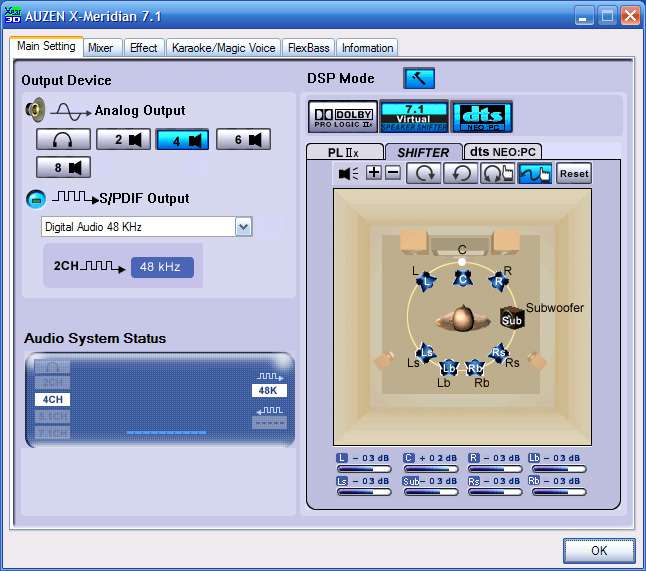Click the Analog Output speaker icon
Image resolution: width=646 pixels, height=571 pixels.
click(35, 110)
